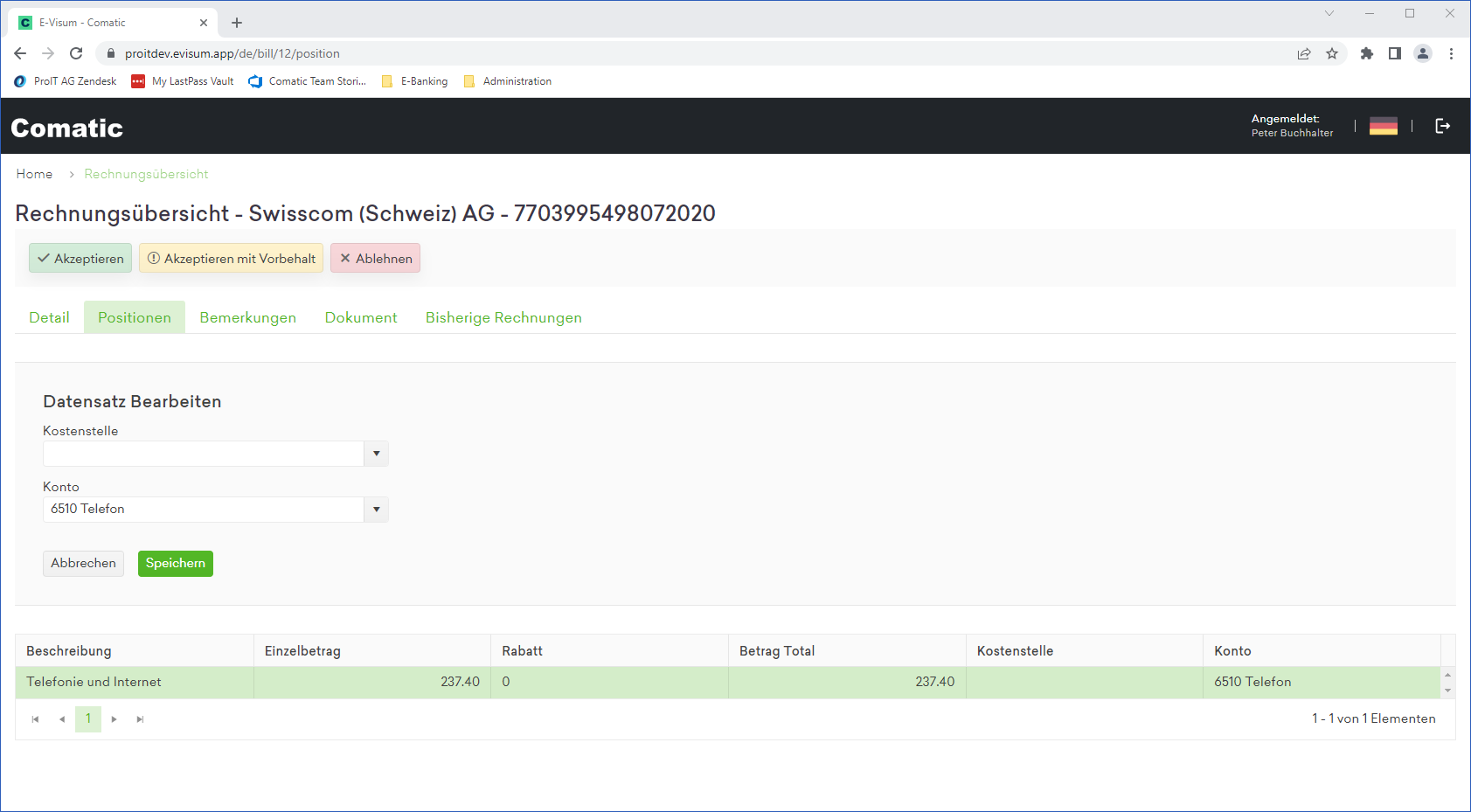This screenshot has height=812, width=1471.
Task: Select the Telefonie und Internet row
Action: (x=727, y=682)
